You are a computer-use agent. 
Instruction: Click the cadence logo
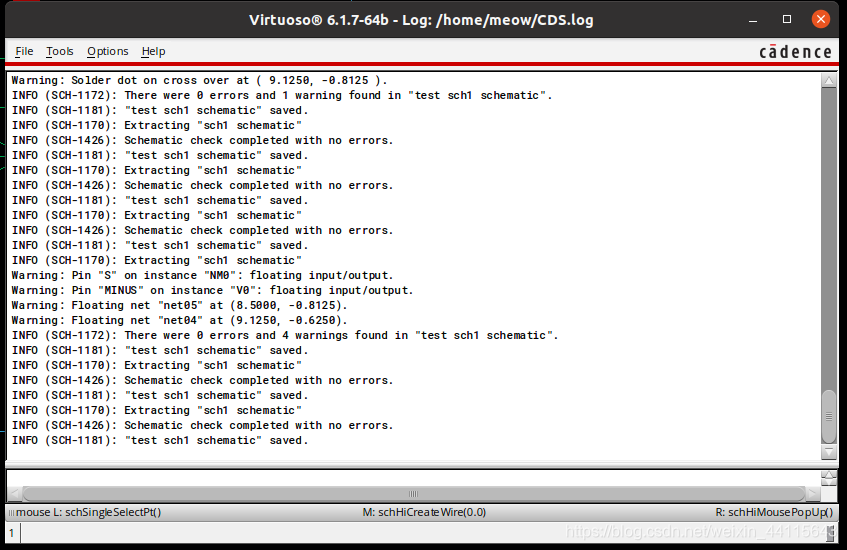tap(795, 52)
